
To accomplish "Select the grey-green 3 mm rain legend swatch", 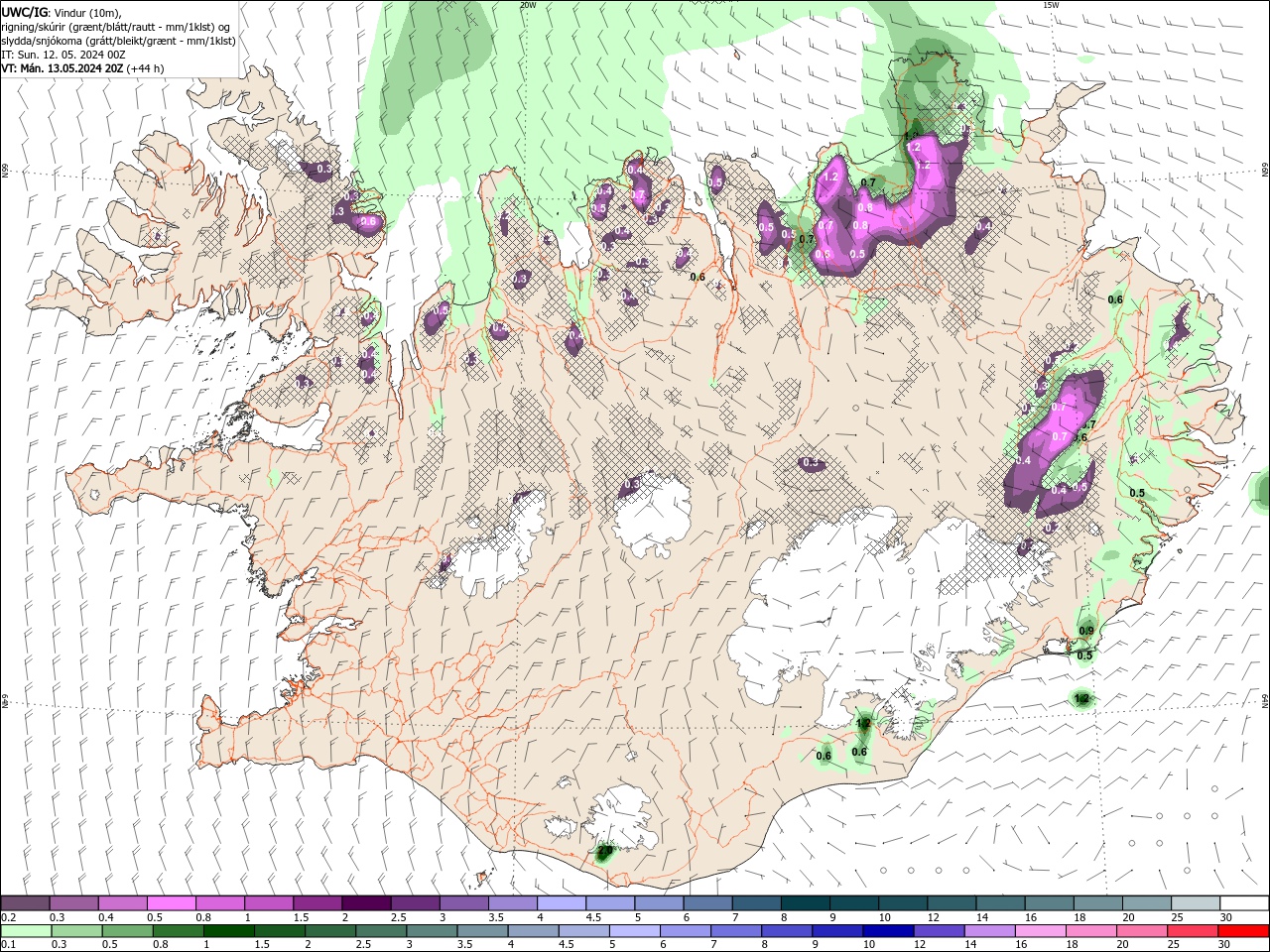I will 432,931.
